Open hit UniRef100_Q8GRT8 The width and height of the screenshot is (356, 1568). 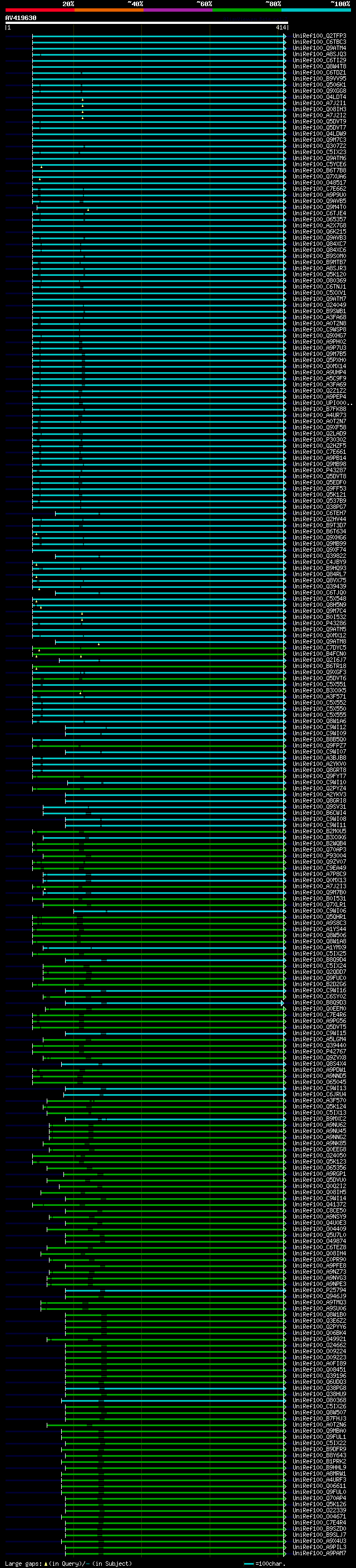(319, 770)
